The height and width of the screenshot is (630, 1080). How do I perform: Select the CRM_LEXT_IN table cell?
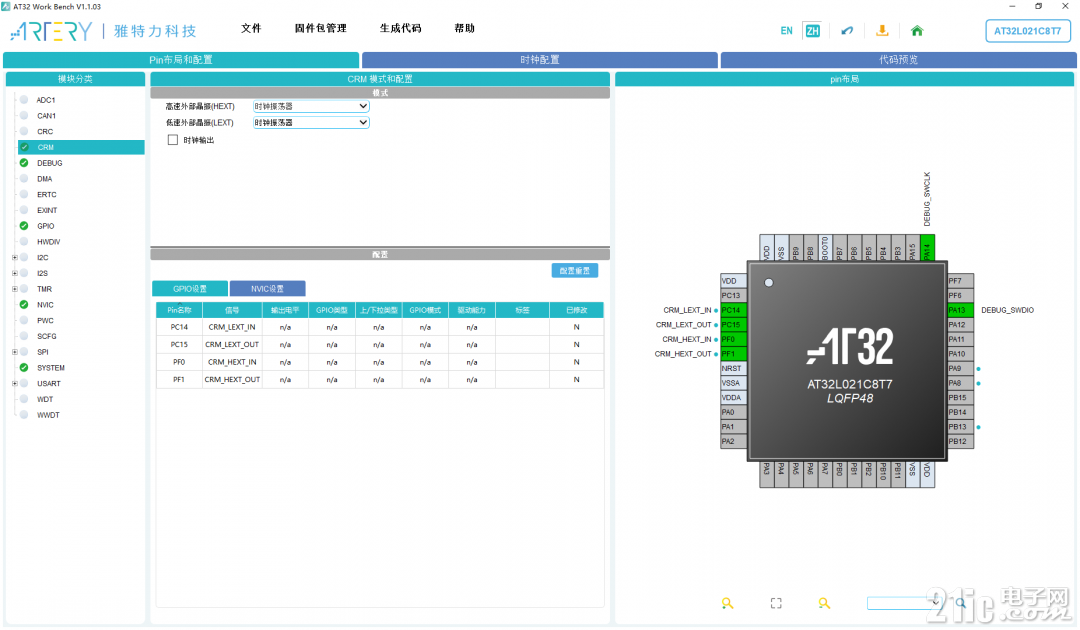(232, 328)
